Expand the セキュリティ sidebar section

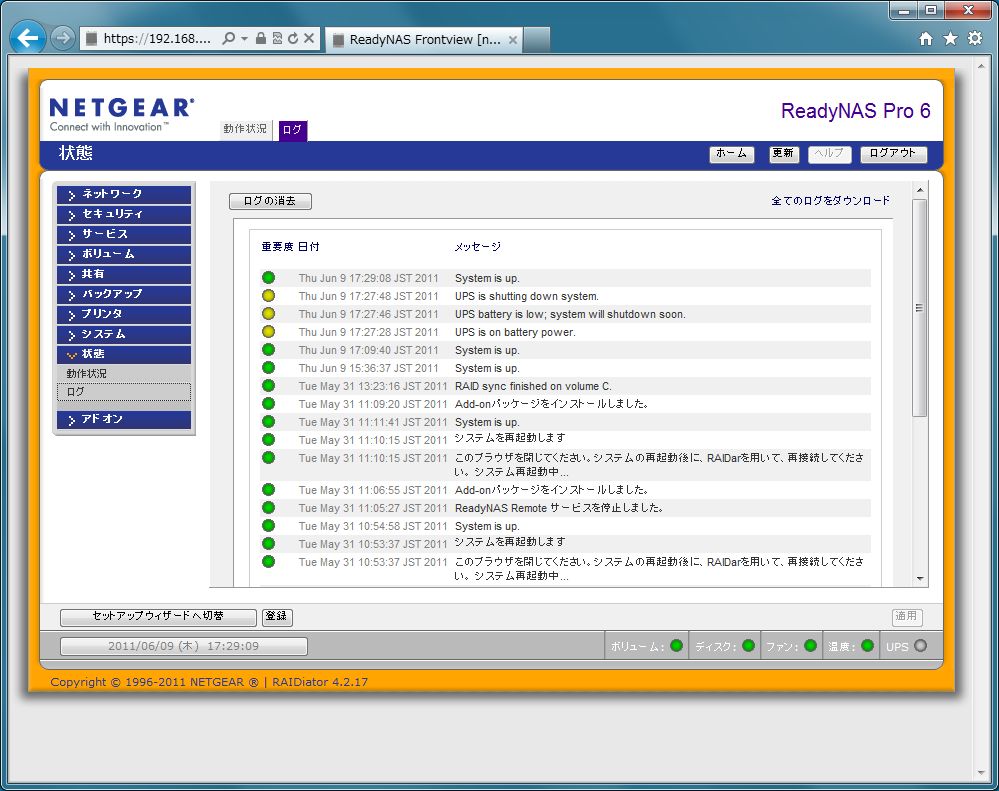[x=124, y=214]
